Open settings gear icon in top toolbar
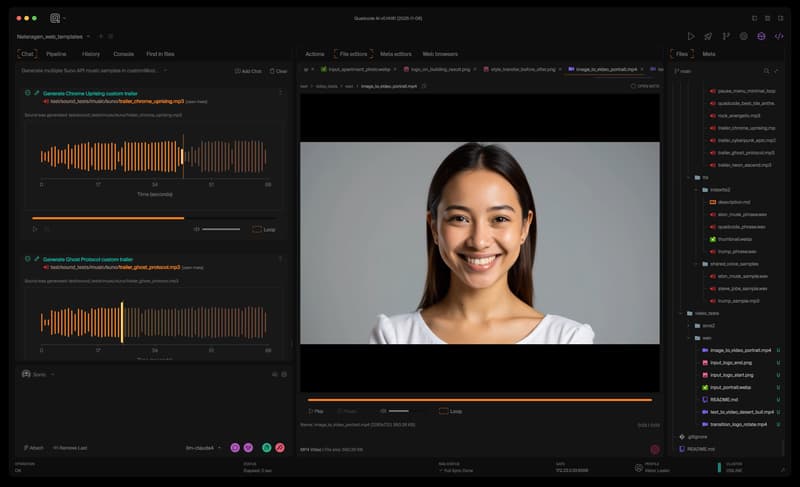This screenshot has height=487, width=800. click(x=743, y=36)
